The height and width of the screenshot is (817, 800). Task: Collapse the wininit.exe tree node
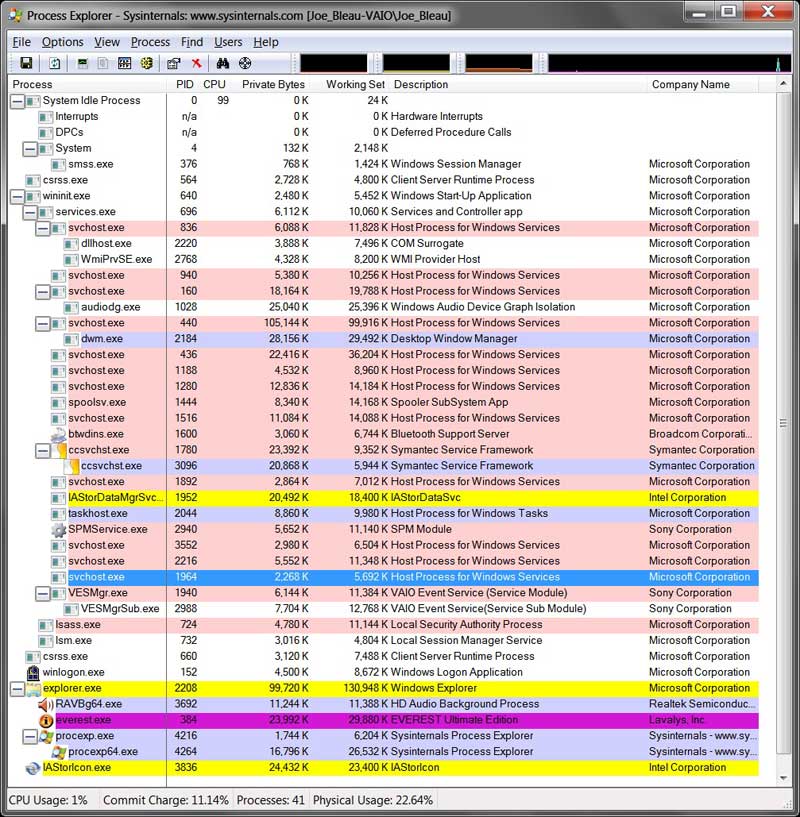[x=17, y=196]
